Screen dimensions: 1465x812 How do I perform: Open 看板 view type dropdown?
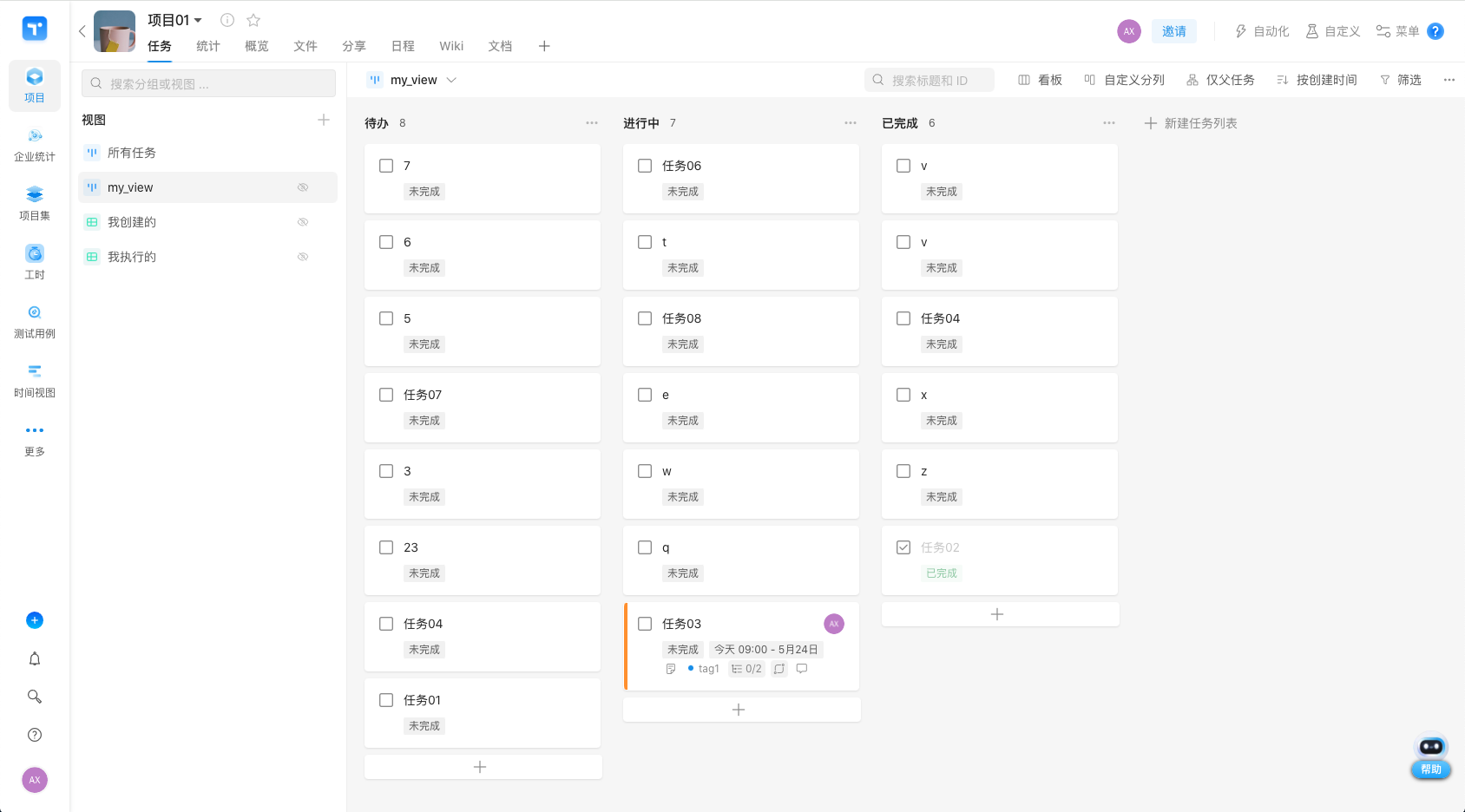point(1040,80)
